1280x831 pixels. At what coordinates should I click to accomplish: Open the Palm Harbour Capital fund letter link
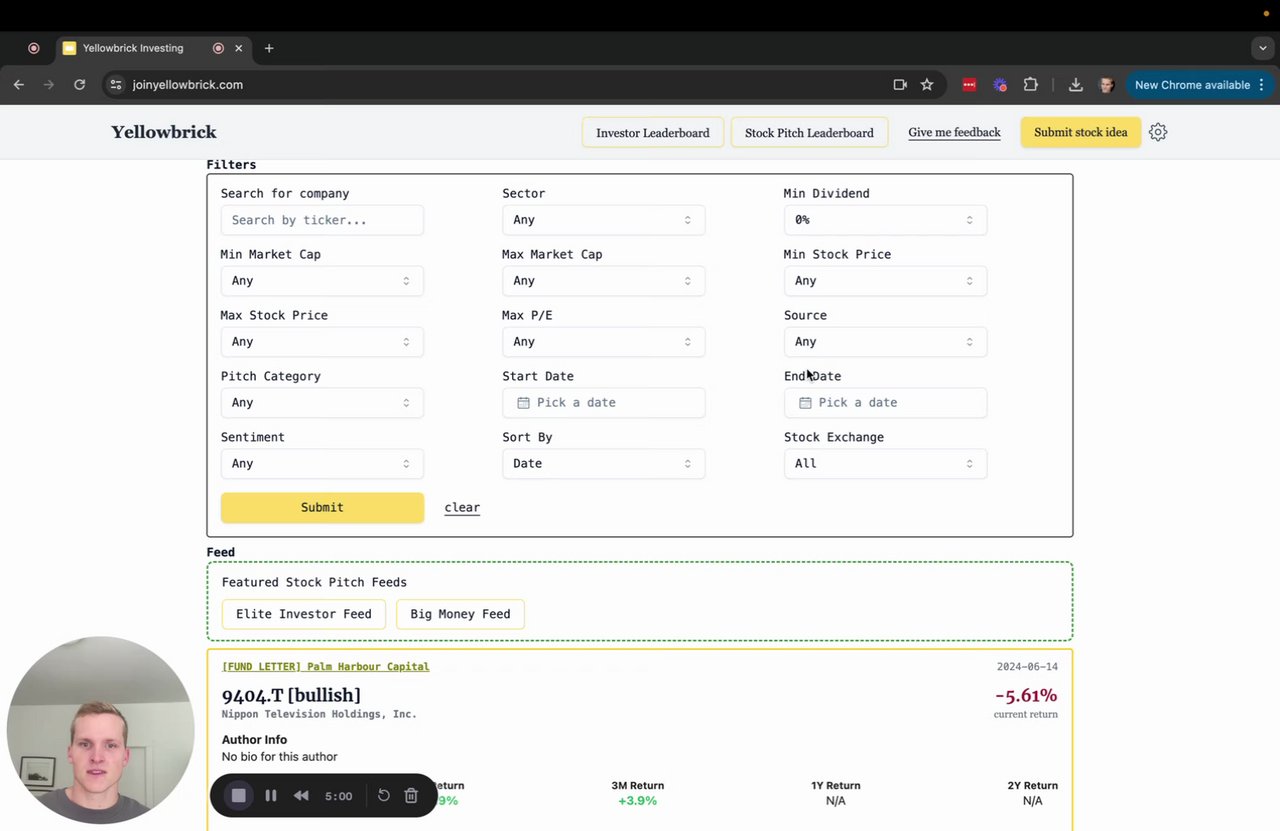point(325,667)
